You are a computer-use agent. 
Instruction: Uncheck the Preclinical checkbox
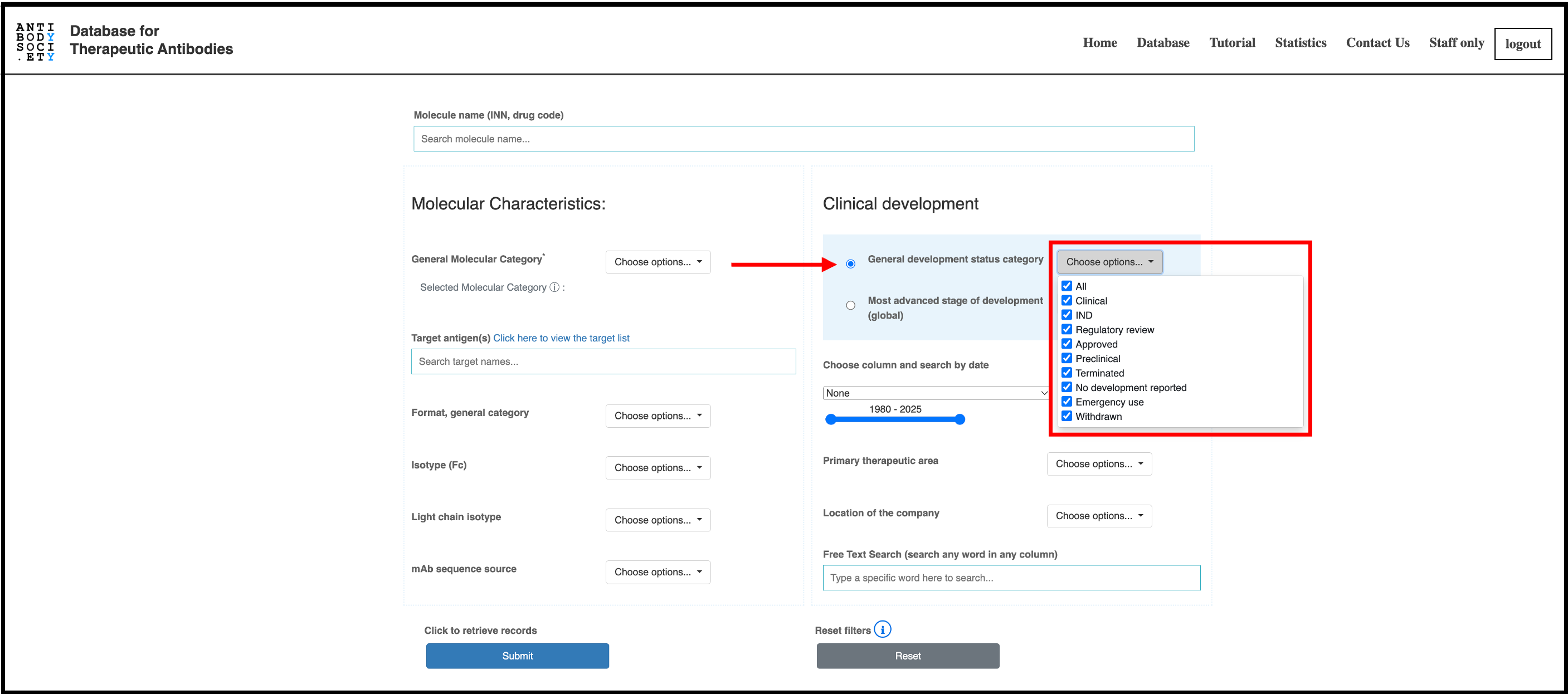(1067, 358)
